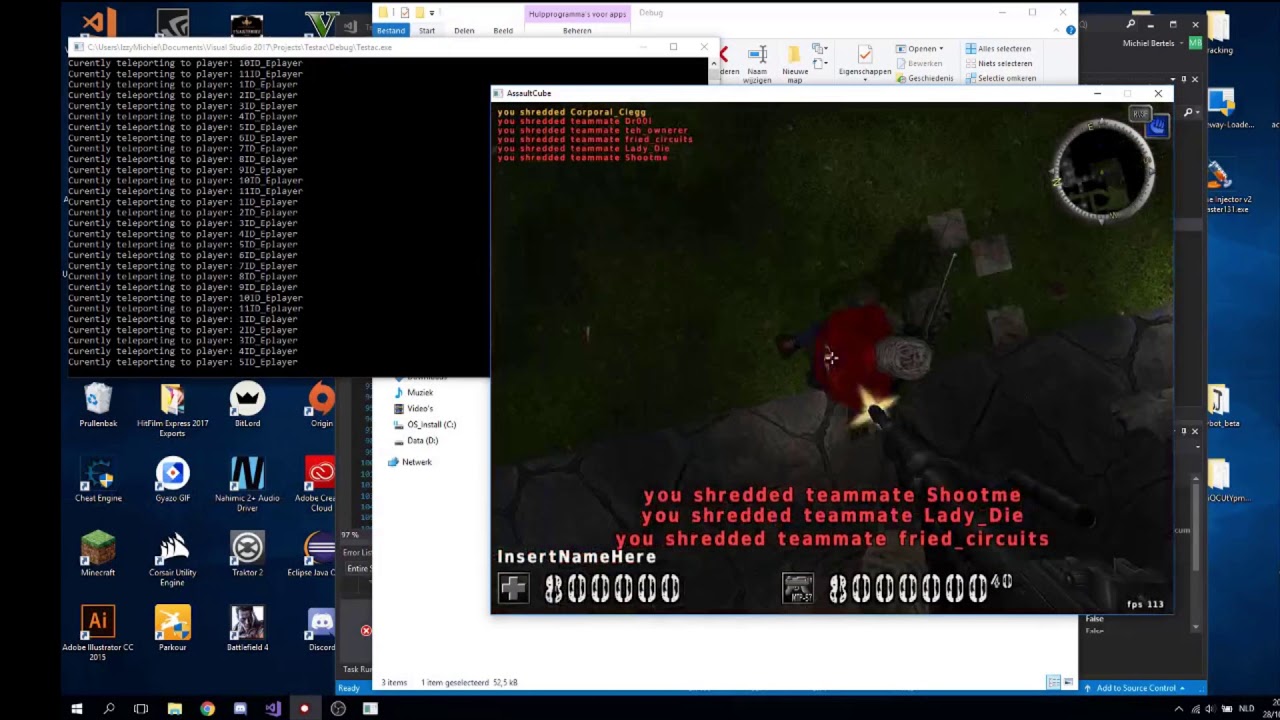Open system tray hidden icons chevron
This screenshot has width=1280, height=720.
coord(1178,709)
